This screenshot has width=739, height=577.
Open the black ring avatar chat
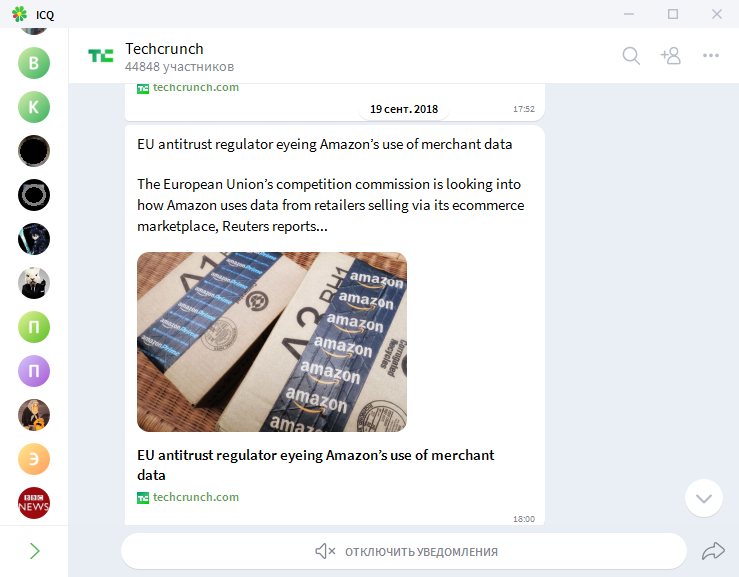(34, 195)
